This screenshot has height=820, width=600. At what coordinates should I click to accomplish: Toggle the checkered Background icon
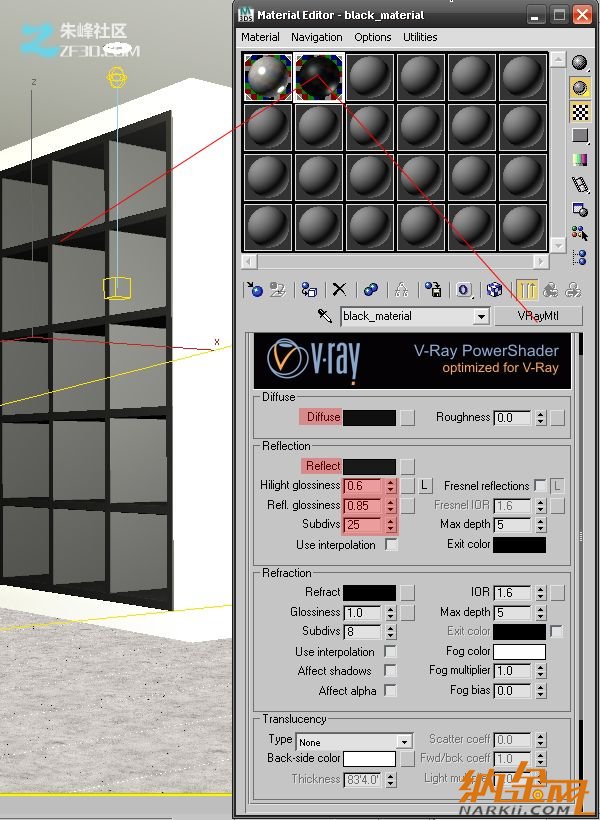[580, 112]
